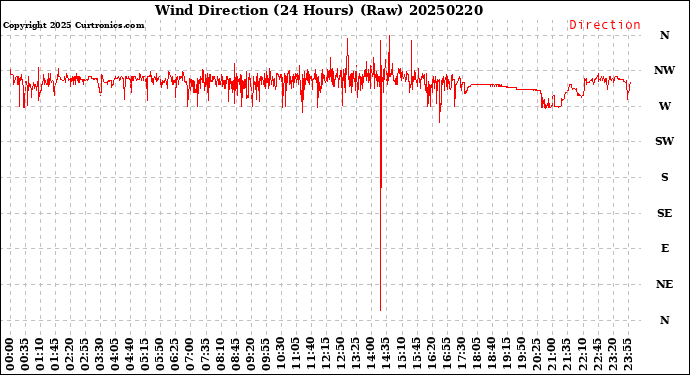This screenshot has height=375, width=690.
Task: Click the 'NE' axis label
Action: point(664,284)
